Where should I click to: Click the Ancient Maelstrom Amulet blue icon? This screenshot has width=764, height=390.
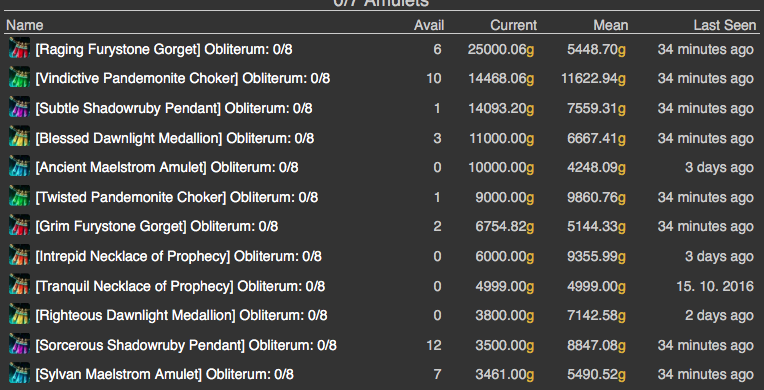(19, 167)
